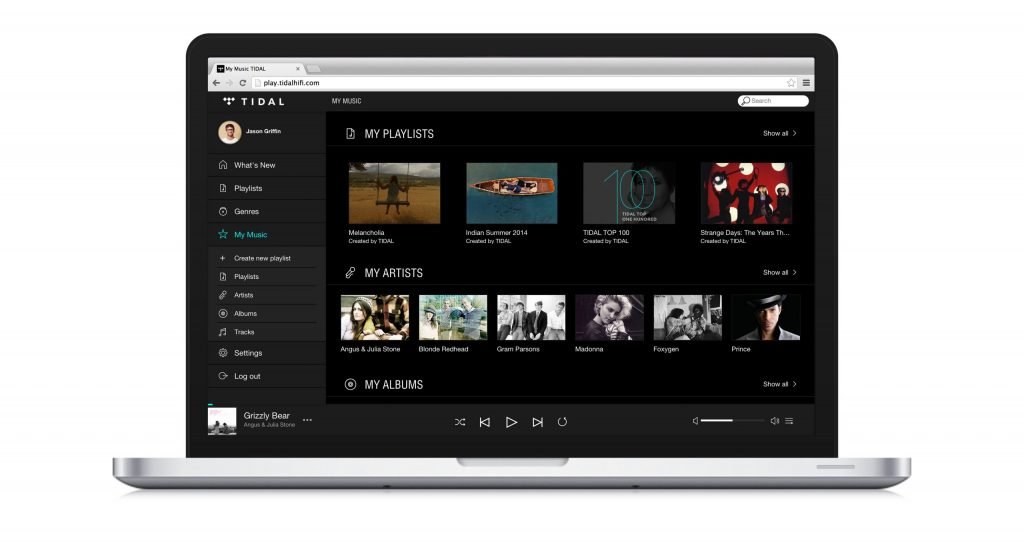Image resolution: width=1024 pixels, height=542 pixels.
Task: Click the TIDAL logo
Action: (254, 101)
